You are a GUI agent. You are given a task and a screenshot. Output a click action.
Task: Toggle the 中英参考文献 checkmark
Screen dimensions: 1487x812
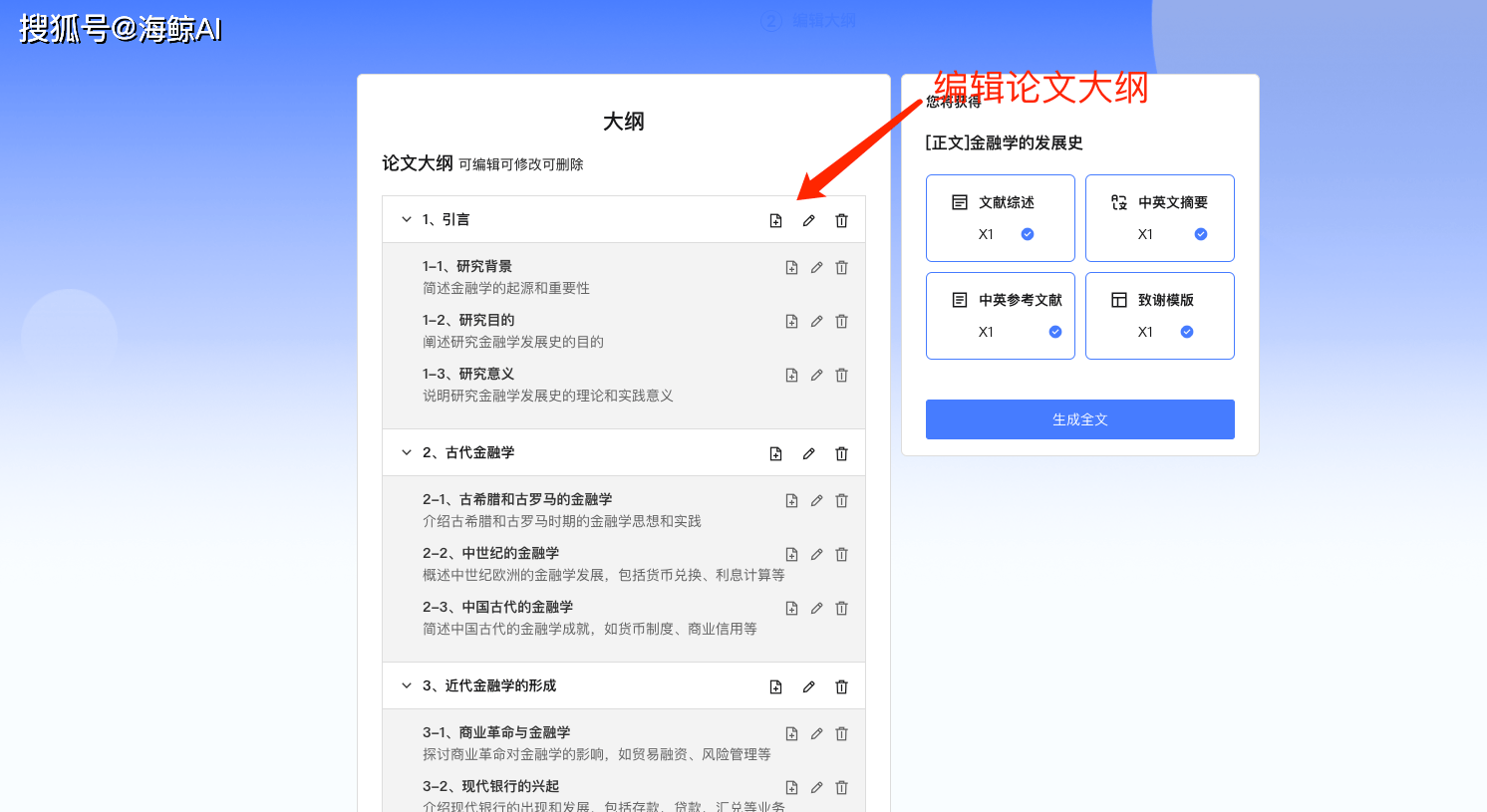pos(1055,332)
